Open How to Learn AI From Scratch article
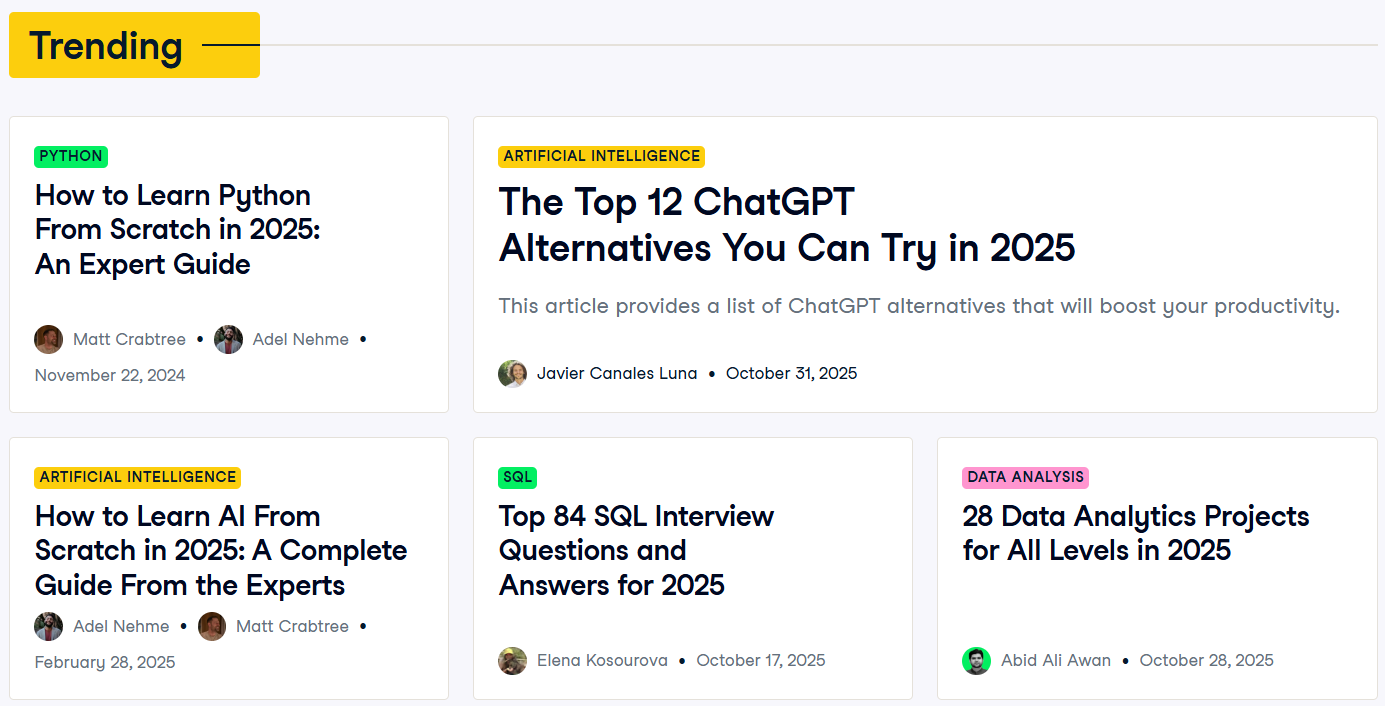 click(x=220, y=550)
